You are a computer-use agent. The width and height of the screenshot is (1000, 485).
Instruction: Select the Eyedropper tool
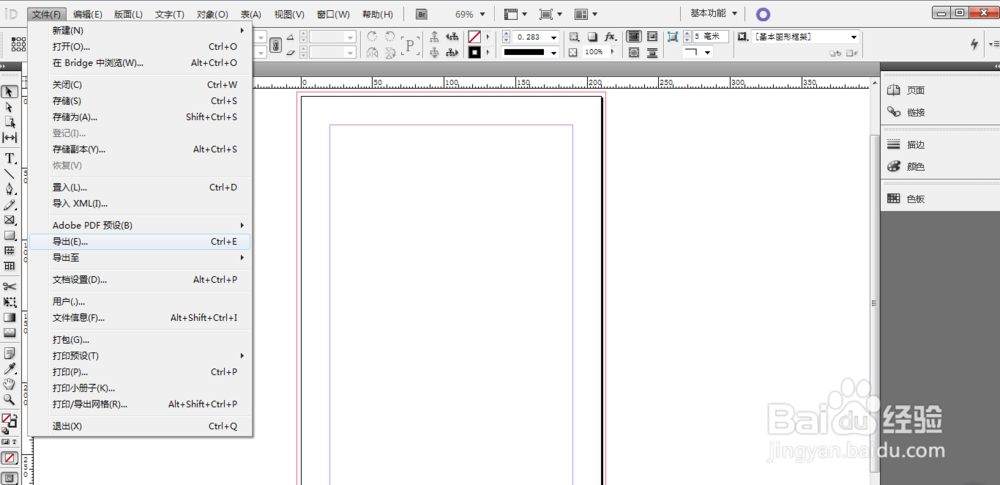click(10, 369)
